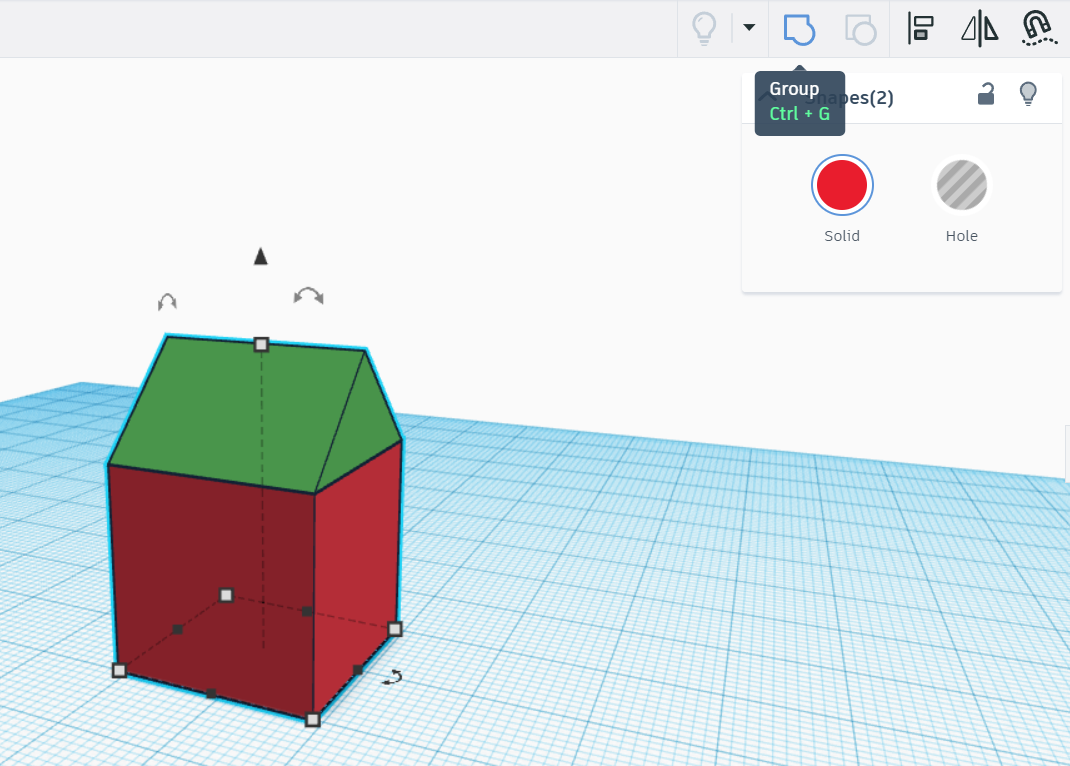Click the black midpoint handle on front-left base edge
Image resolution: width=1070 pixels, height=766 pixels.
[212, 694]
